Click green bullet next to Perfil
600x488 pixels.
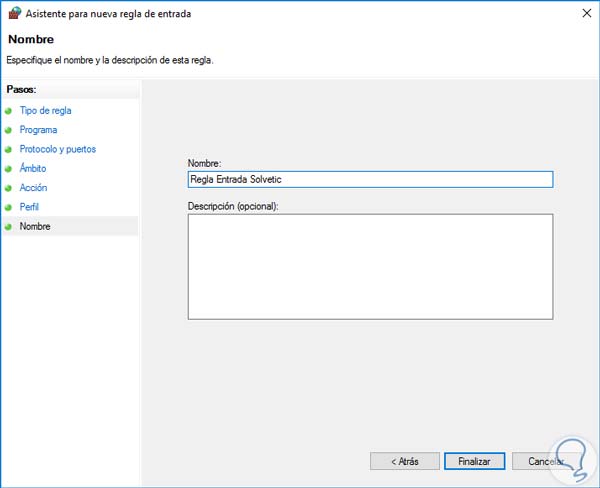tap(8, 207)
